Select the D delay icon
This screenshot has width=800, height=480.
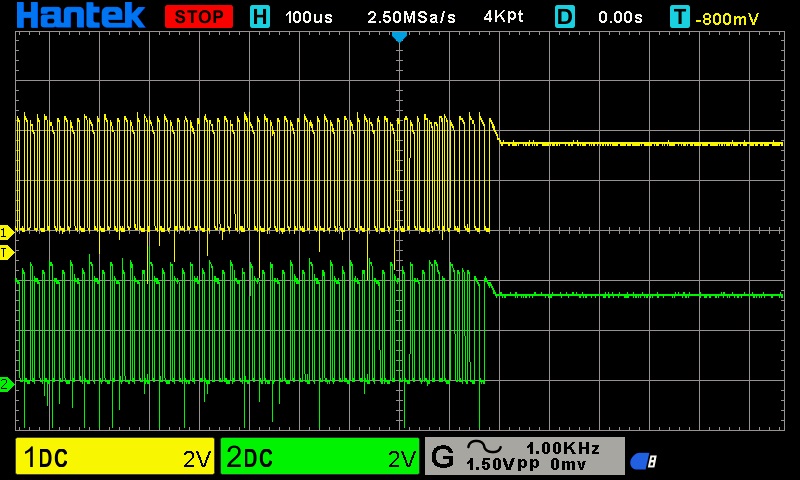(x=564, y=17)
